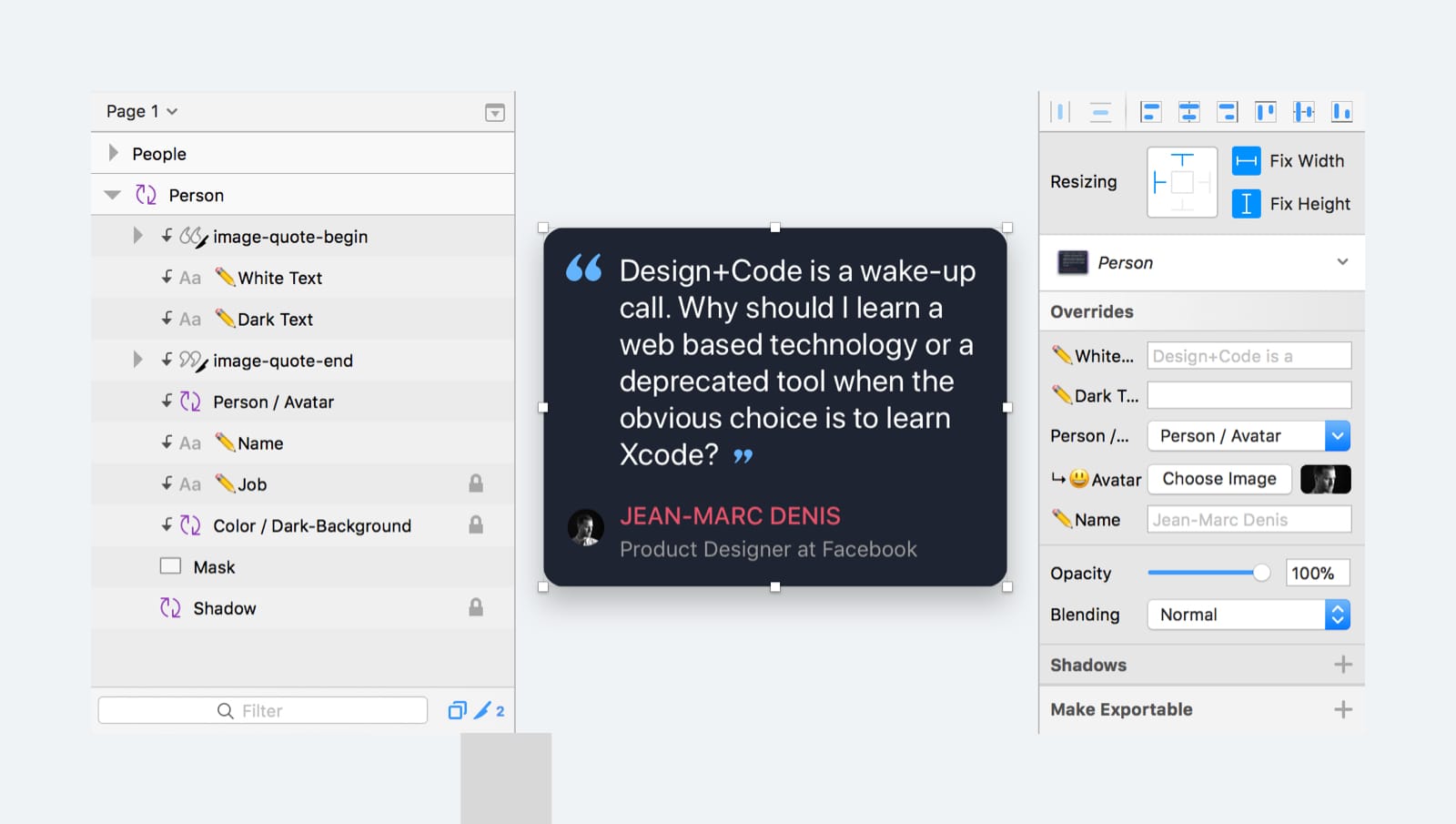1456x824 pixels.
Task: Click the opacity 100% value field
Action: [1318, 573]
